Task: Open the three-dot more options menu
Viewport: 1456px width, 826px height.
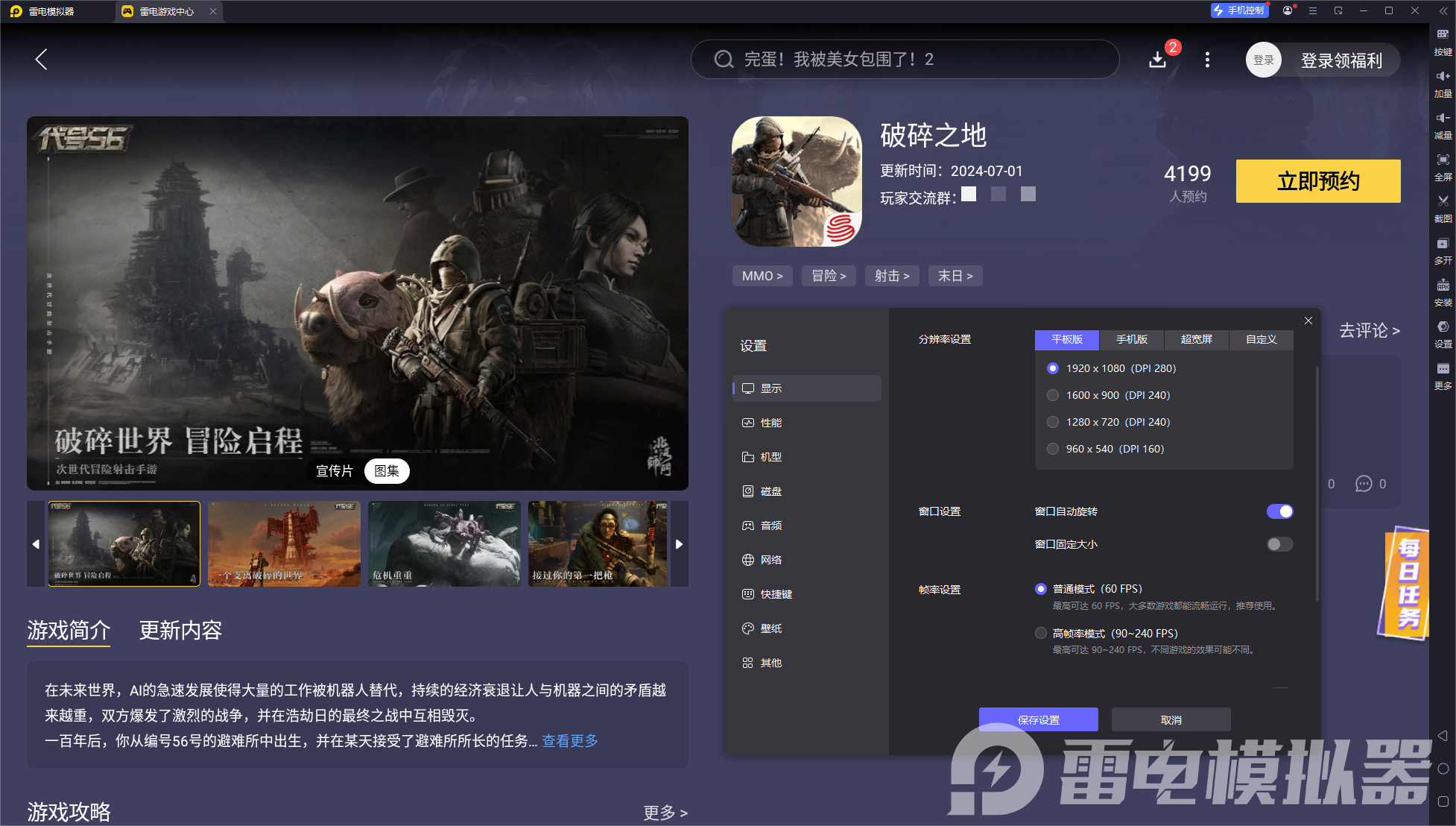Action: 1207,60
